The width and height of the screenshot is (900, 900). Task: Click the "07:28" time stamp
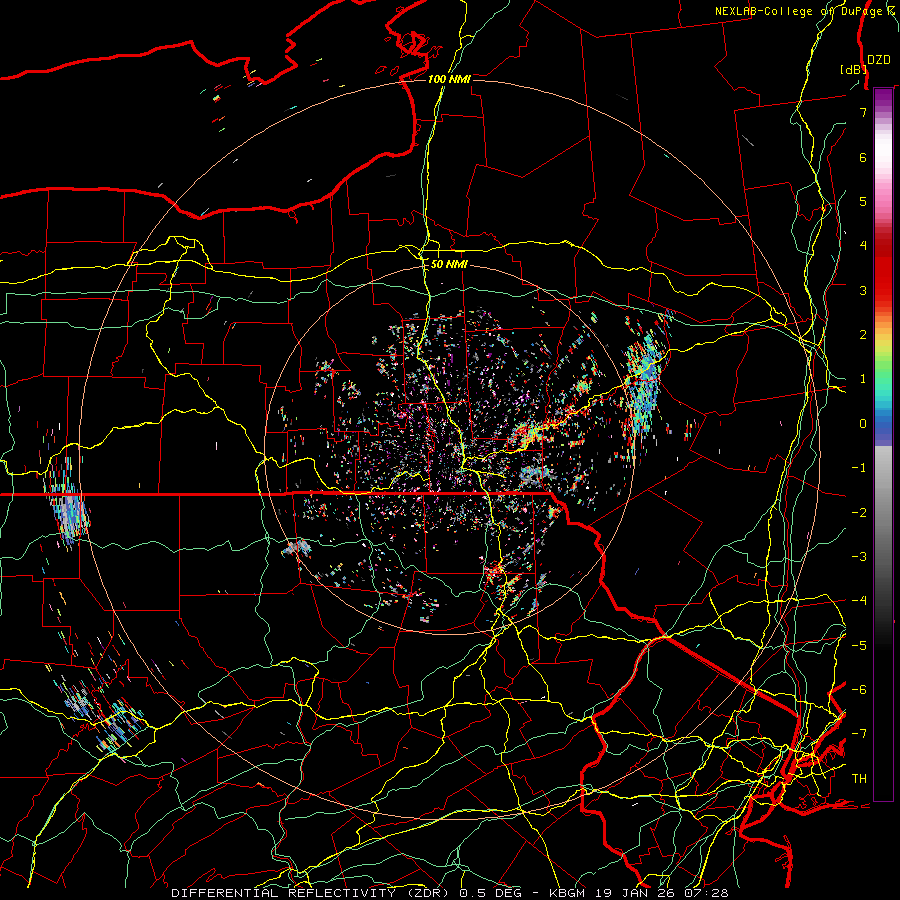click(707, 893)
